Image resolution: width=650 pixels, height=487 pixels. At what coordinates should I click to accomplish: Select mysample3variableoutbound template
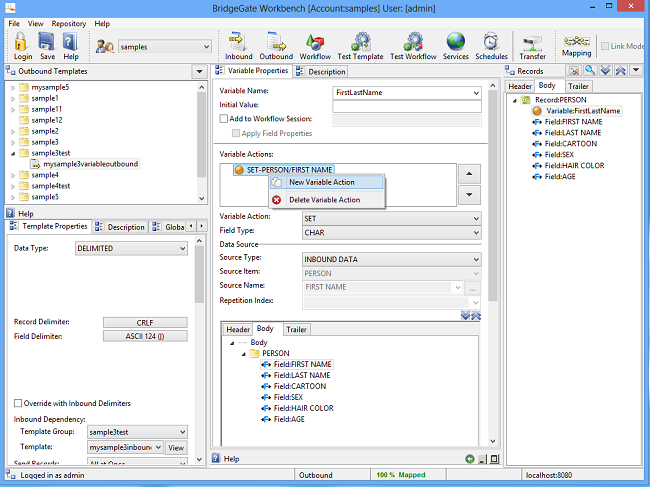pos(90,164)
